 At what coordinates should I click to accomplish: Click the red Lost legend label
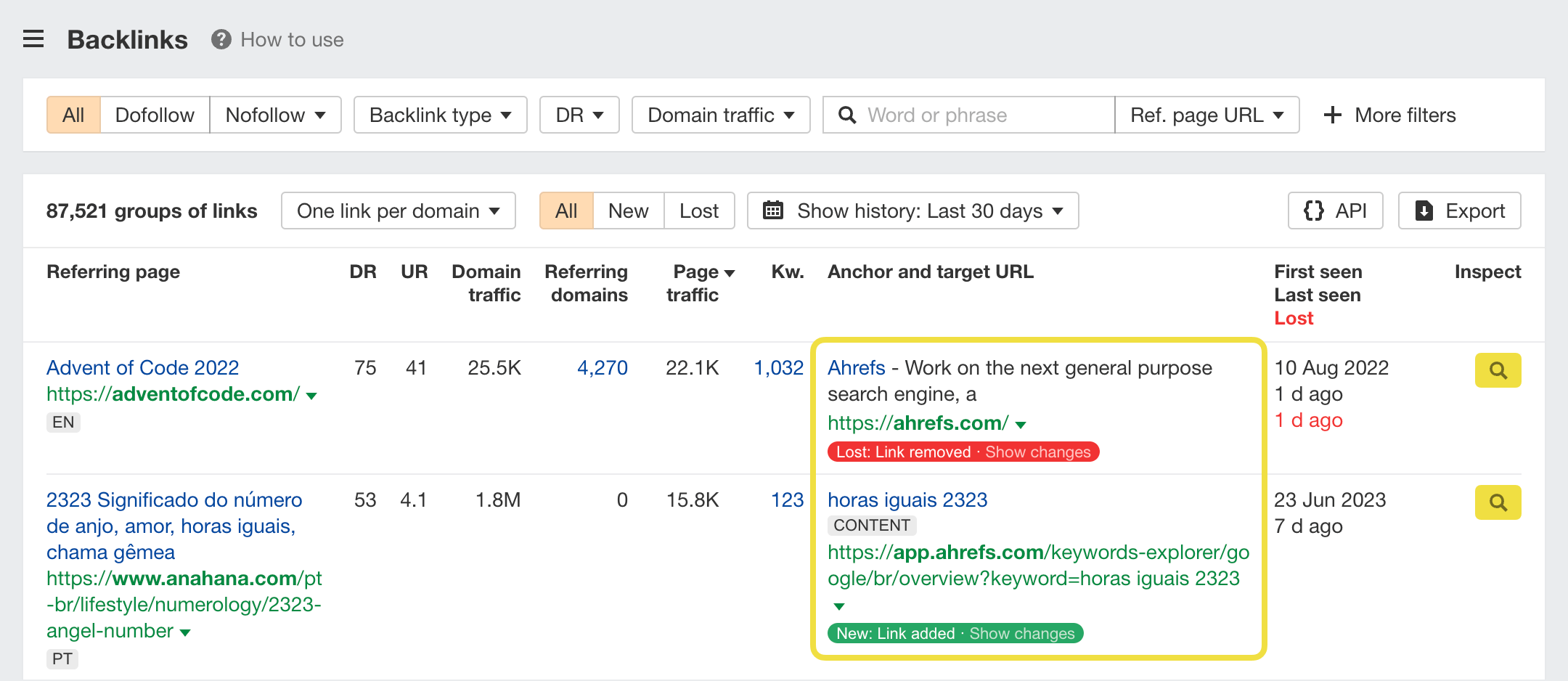click(1294, 318)
